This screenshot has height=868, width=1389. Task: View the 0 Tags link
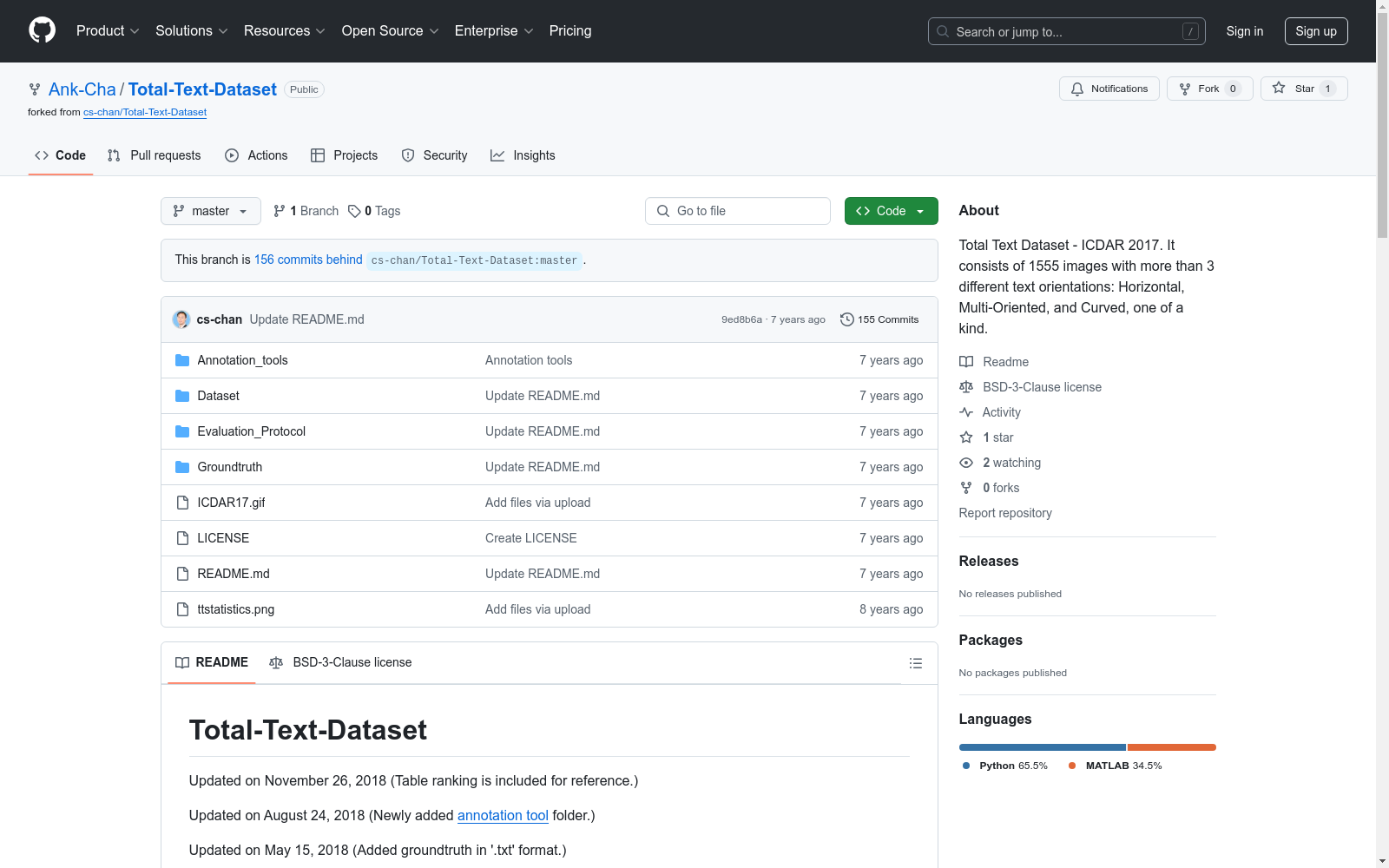[x=374, y=211]
